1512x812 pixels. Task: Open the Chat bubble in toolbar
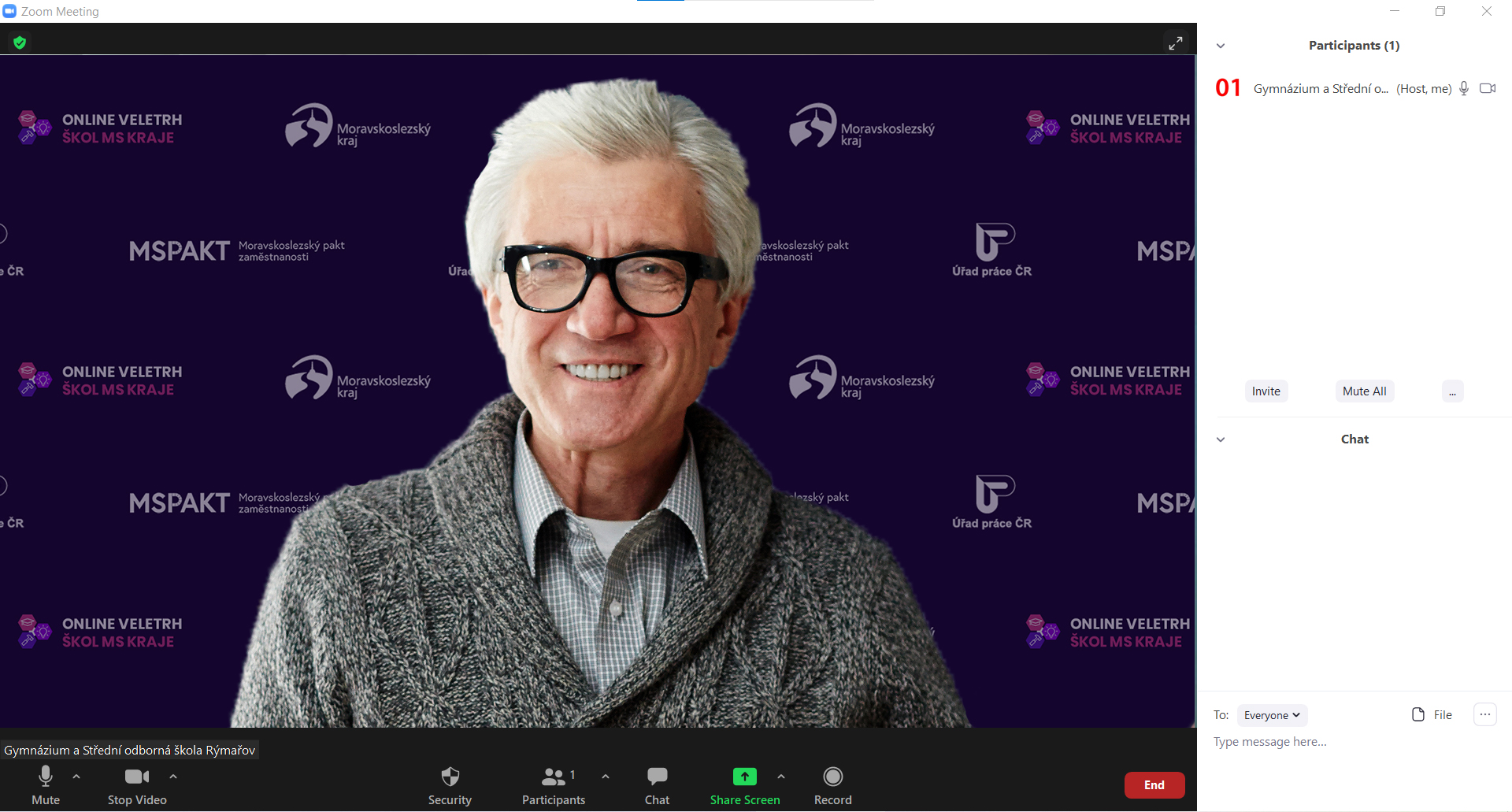point(657,785)
